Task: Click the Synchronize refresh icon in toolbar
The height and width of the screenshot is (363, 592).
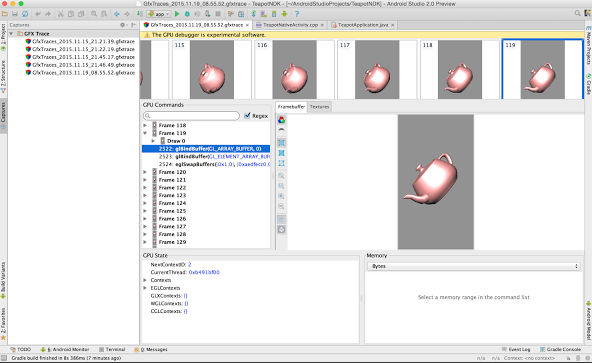Action: [x=25, y=14]
